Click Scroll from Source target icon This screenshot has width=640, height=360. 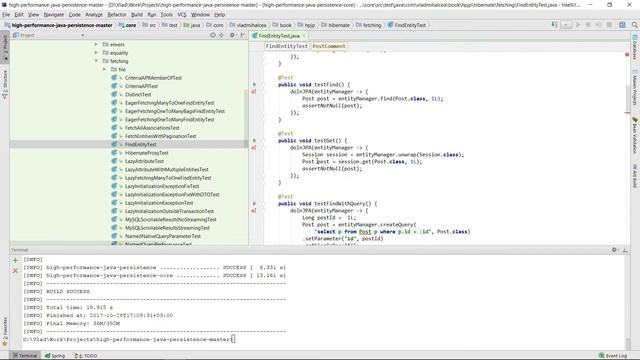pos(213,35)
